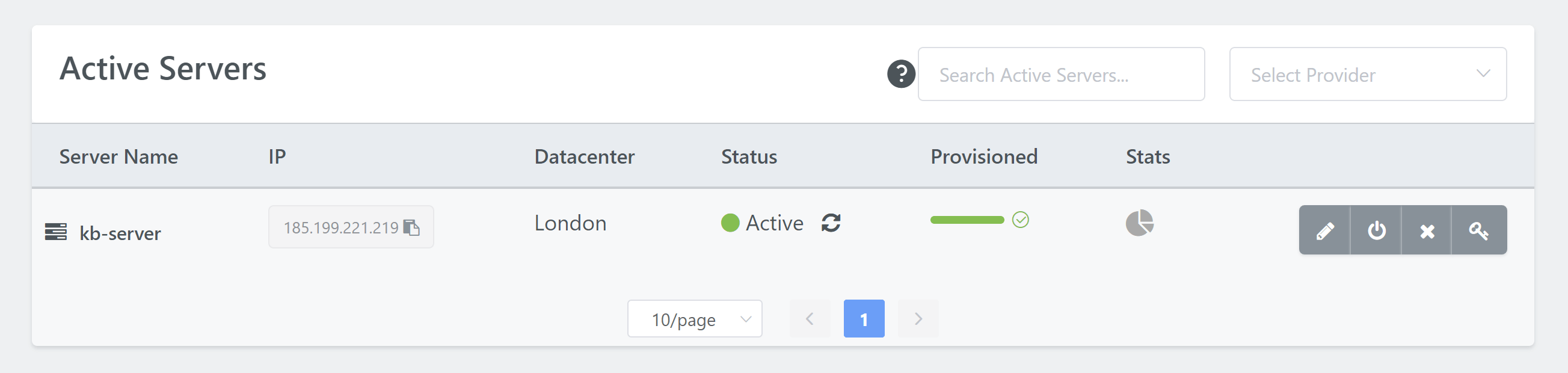Screen dimensions: 1568x373
Task: Go to page 1
Action: pos(864,318)
